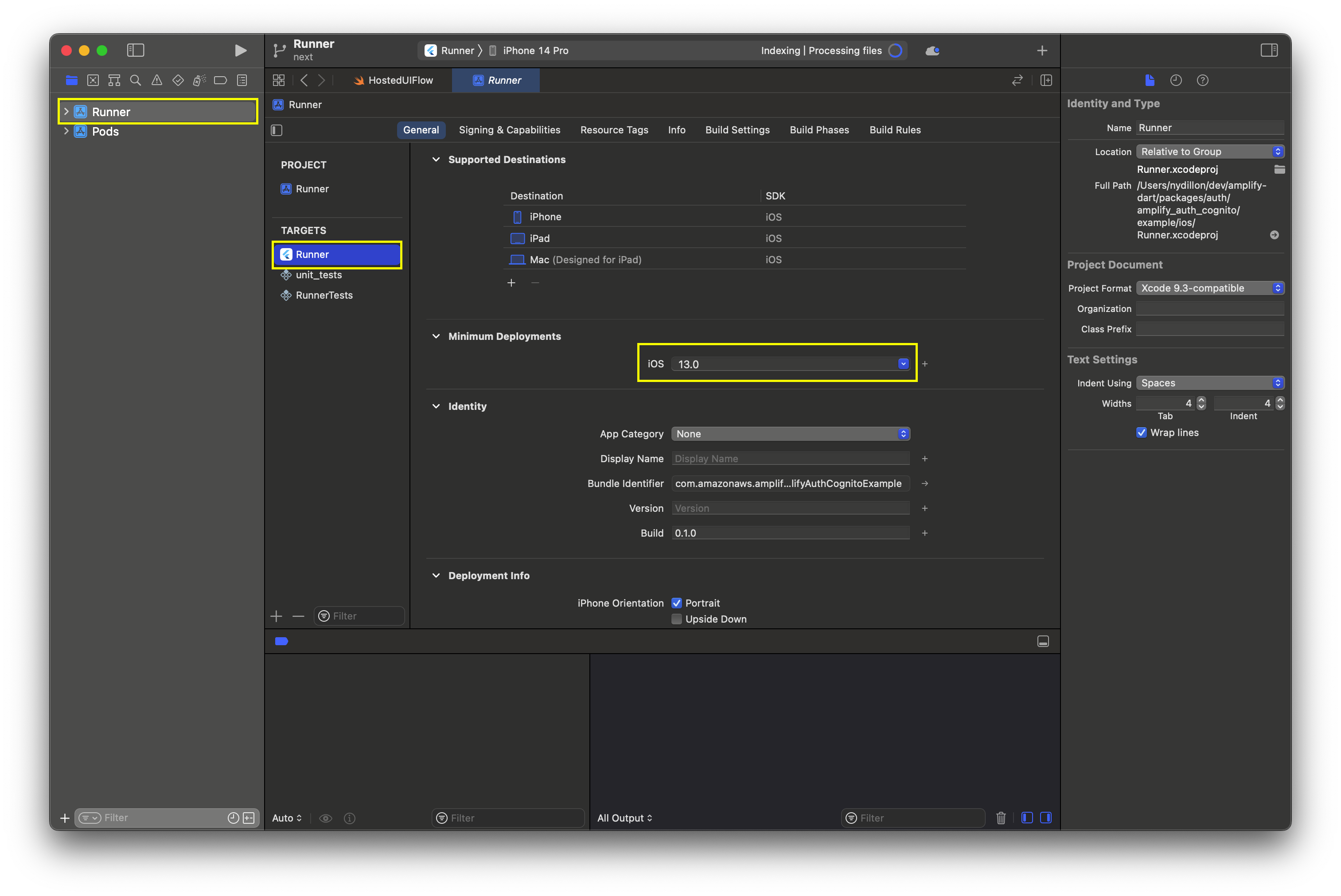Hide the project and targets list
Viewport: 1341px width, 896px height.
(x=277, y=130)
